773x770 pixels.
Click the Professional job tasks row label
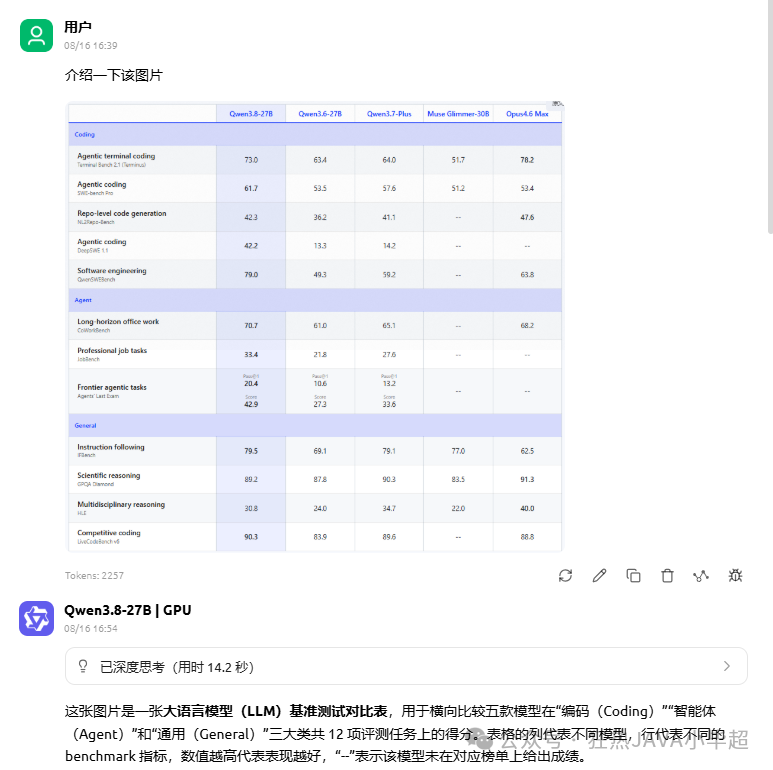tap(112, 350)
